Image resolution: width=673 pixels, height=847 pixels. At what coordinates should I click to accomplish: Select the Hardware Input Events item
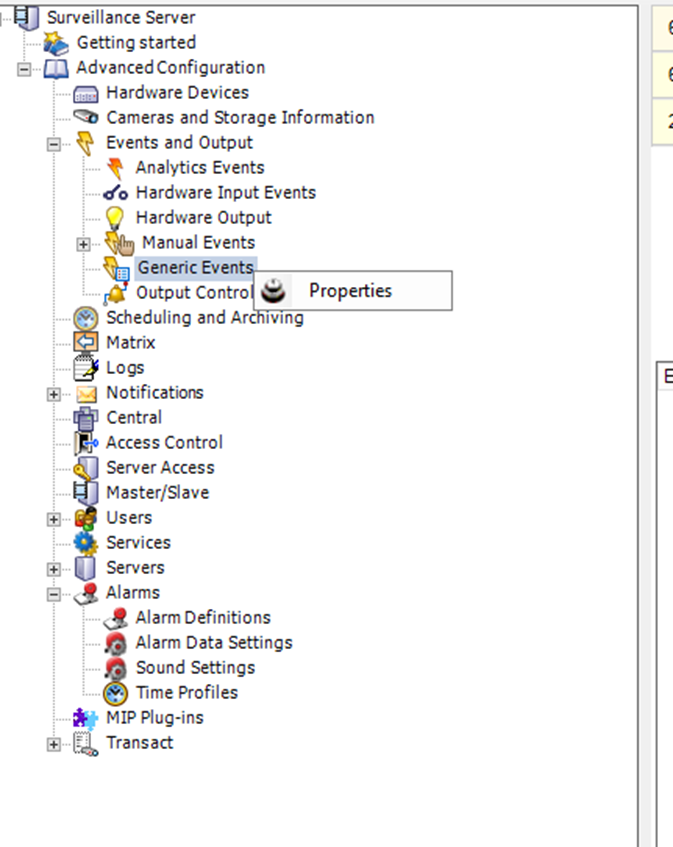tap(225, 193)
